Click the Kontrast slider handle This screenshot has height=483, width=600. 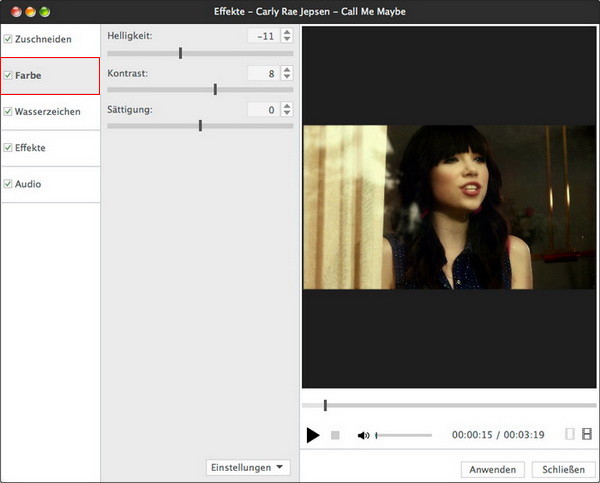(x=215, y=90)
